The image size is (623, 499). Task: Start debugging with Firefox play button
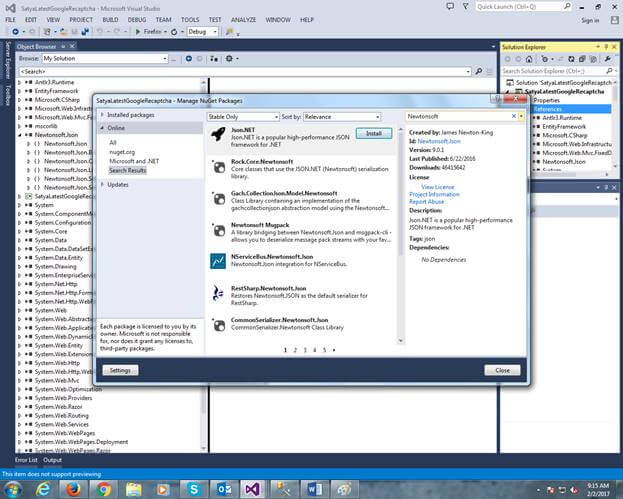coord(138,31)
